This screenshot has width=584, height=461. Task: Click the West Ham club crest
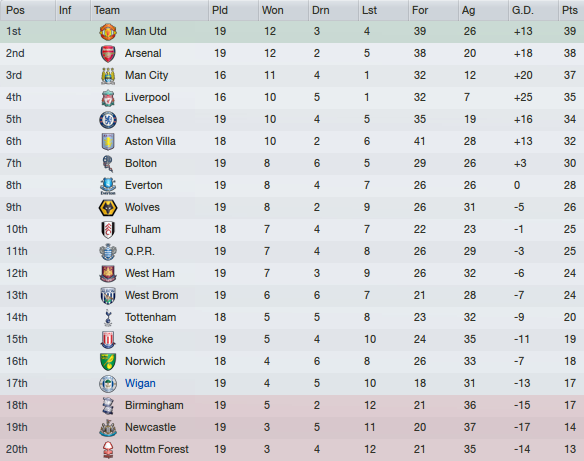(108, 273)
